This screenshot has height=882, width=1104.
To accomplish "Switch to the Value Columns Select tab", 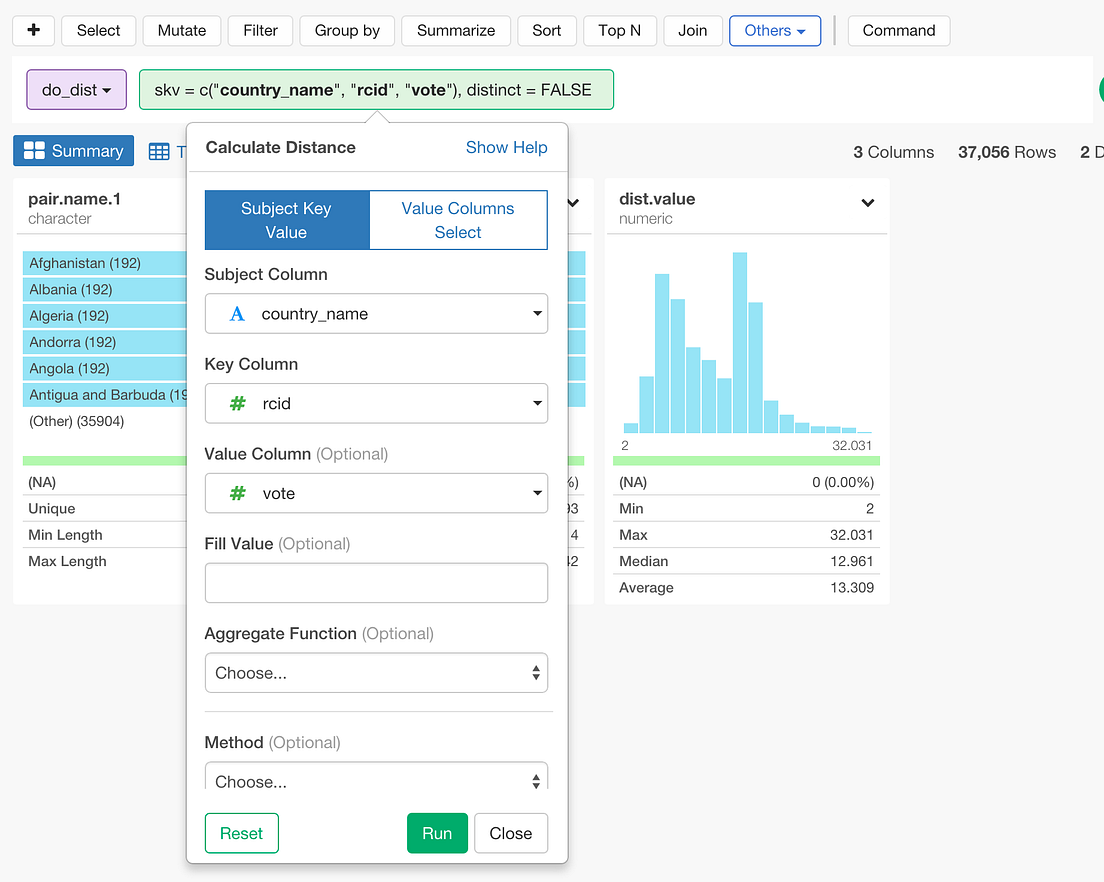I will coord(458,219).
